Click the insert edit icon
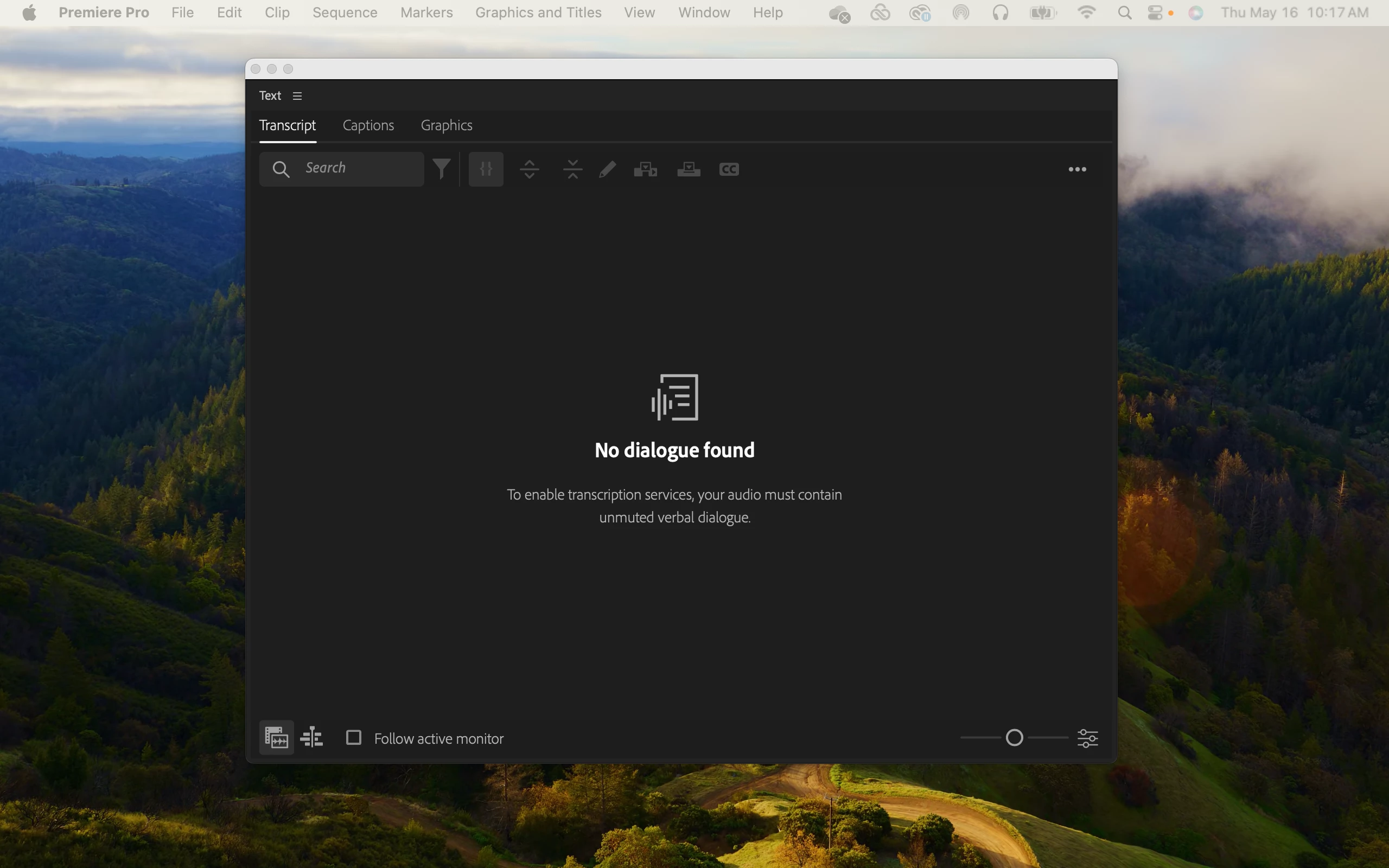This screenshot has height=868, width=1389. coord(645,169)
